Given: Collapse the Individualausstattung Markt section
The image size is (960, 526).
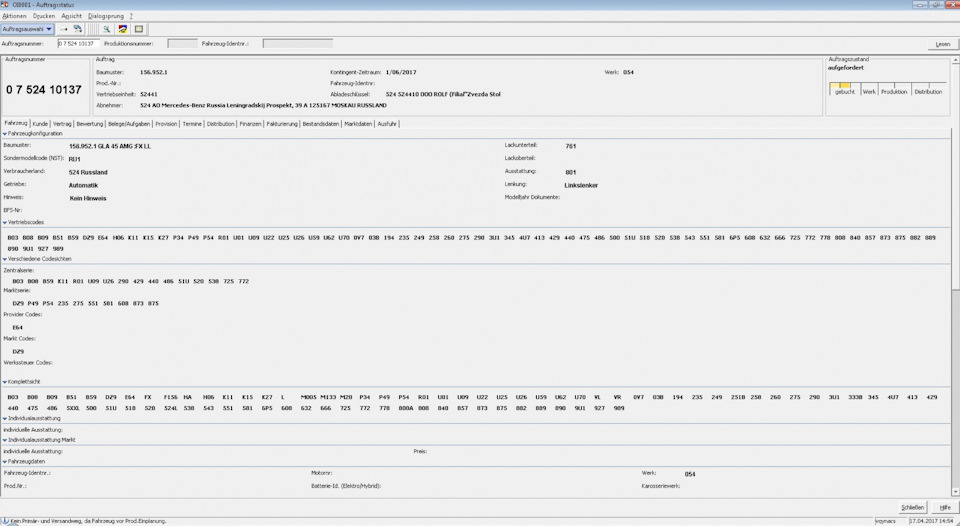Looking at the screenshot, I should (5, 440).
